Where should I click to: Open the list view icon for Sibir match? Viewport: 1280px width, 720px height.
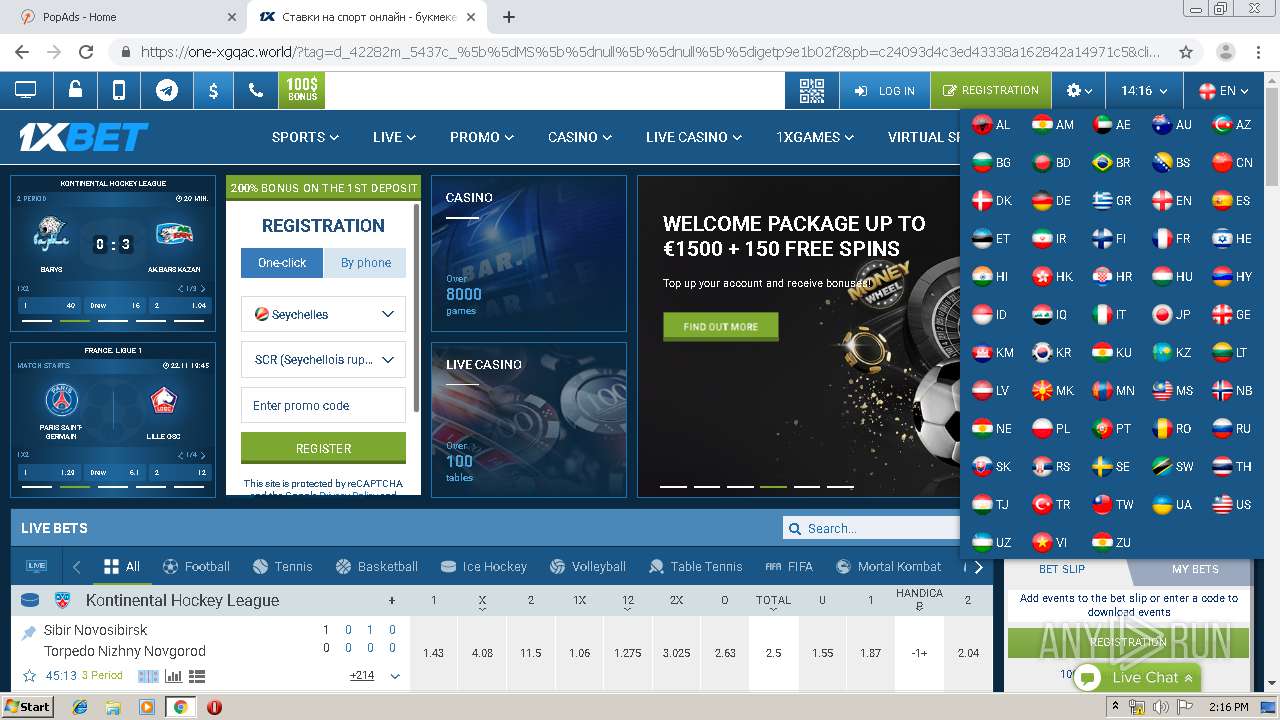196,676
